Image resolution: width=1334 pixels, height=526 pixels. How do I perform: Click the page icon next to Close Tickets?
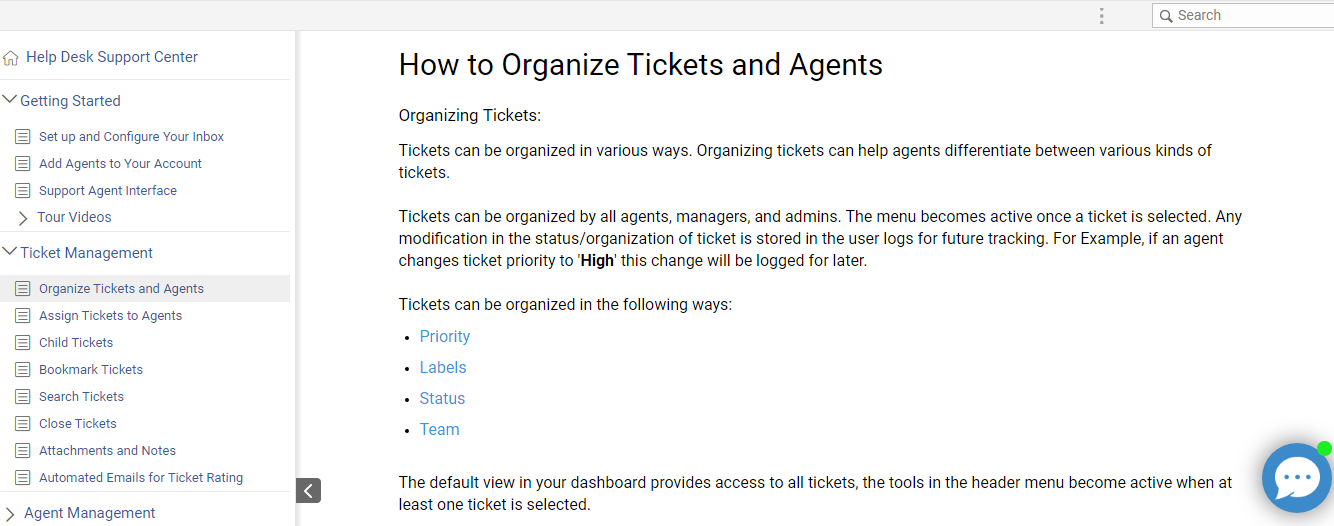click(23, 424)
